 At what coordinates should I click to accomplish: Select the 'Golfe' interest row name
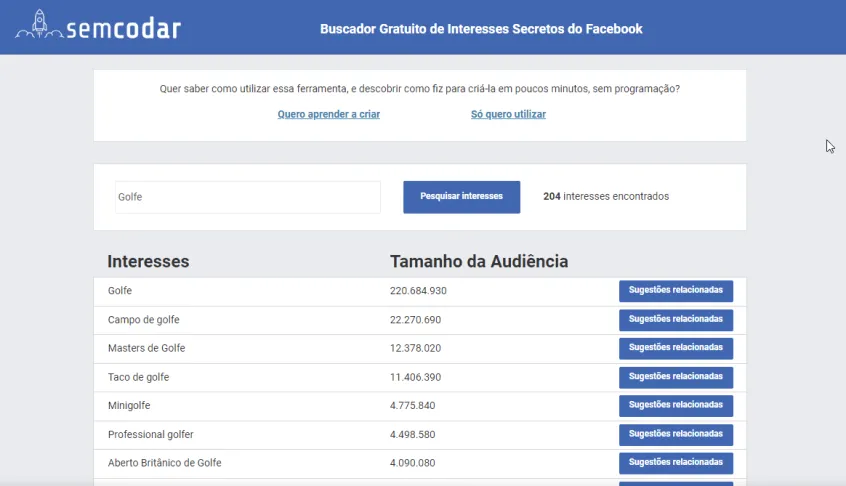click(120, 291)
